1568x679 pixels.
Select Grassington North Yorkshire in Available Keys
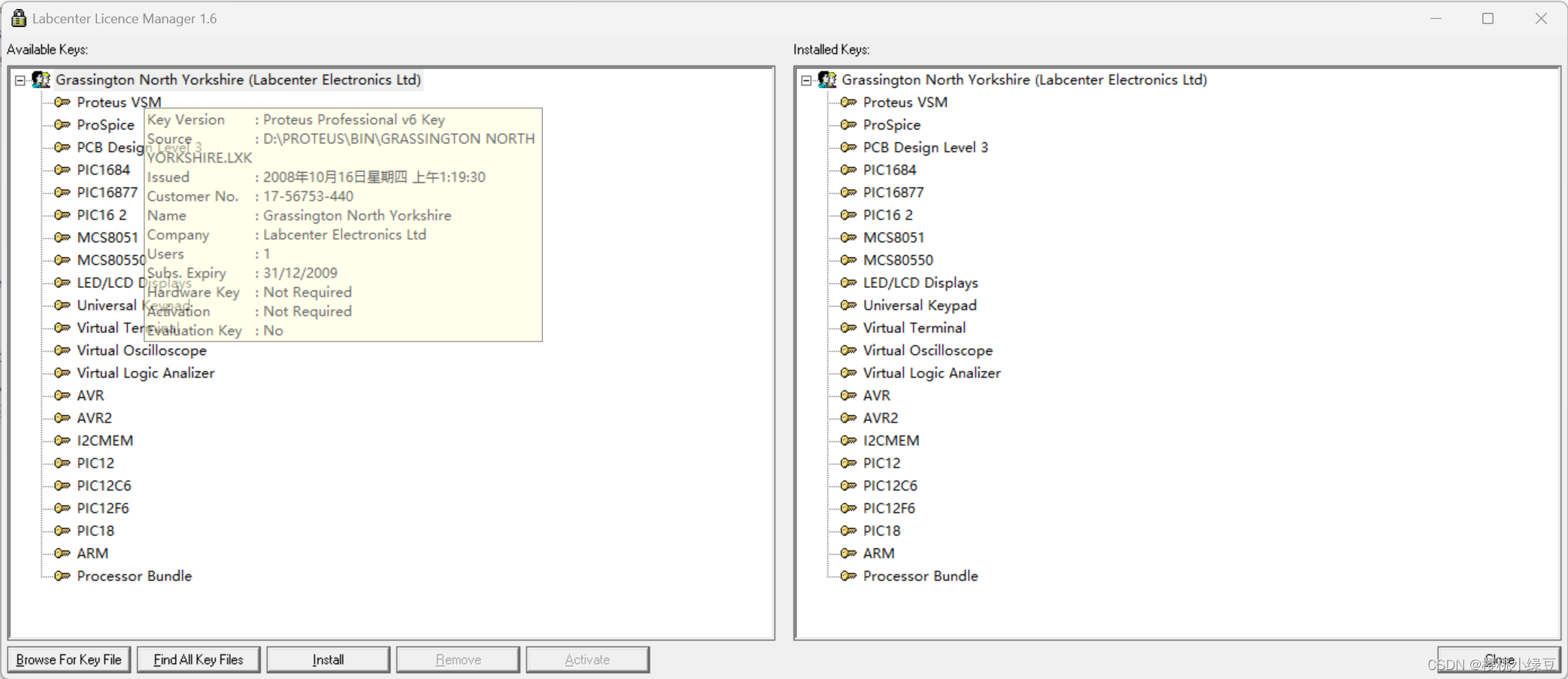pyautogui.click(x=238, y=80)
